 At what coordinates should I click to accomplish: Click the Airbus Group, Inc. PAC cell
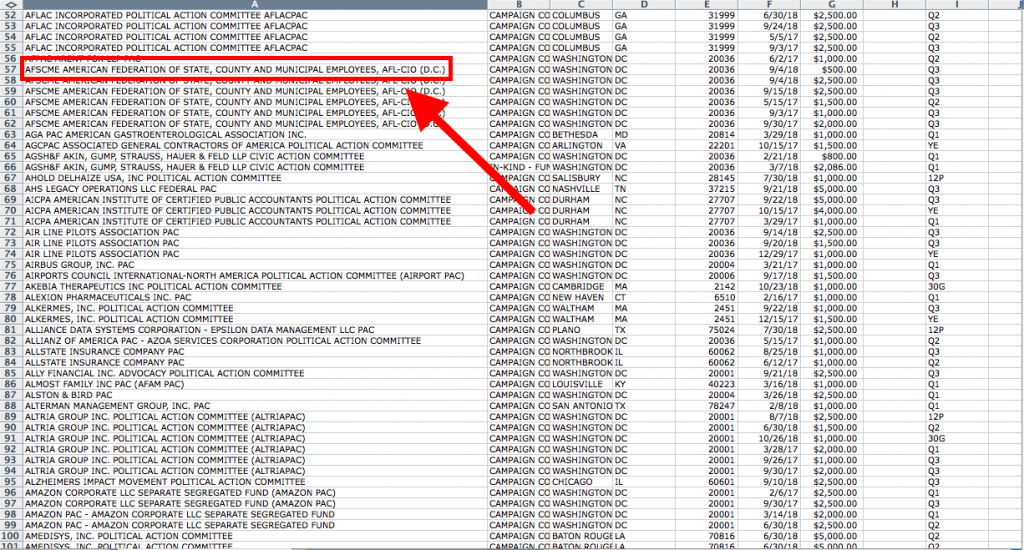coord(255,265)
